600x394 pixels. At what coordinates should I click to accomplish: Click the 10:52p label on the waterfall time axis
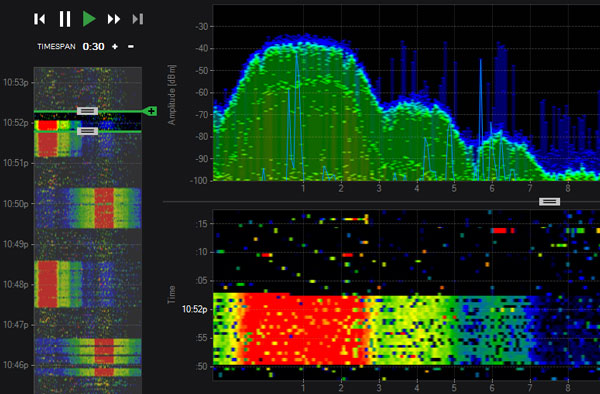coord(194,309)
